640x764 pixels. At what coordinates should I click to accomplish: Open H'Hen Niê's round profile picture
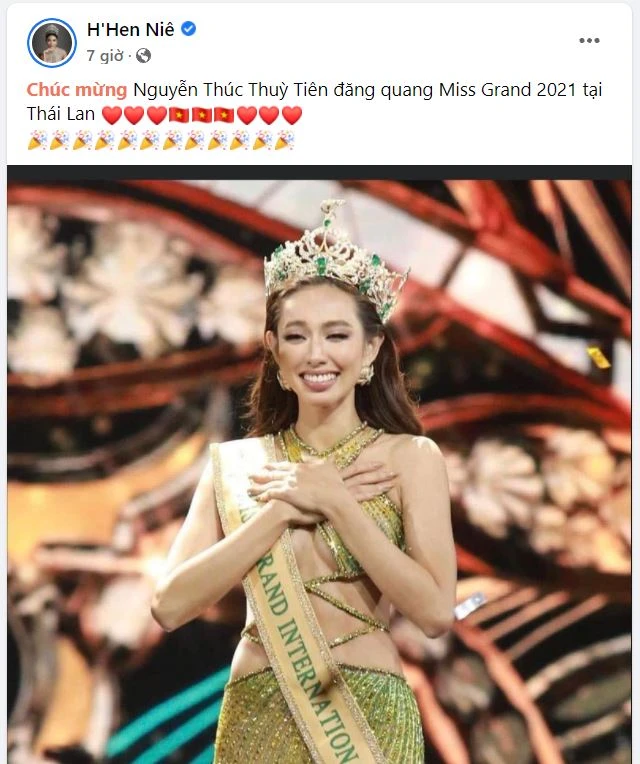[x=52, y=42]
